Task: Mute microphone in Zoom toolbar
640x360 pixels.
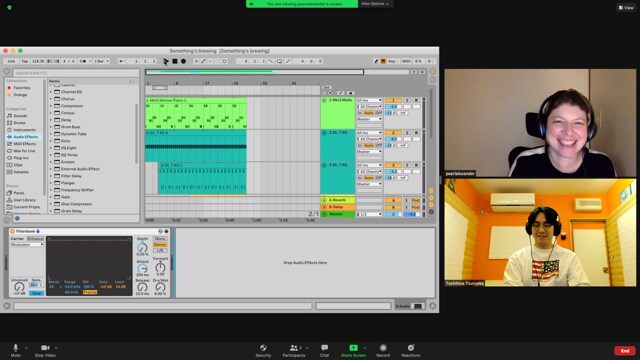Action: pos(16,350)
